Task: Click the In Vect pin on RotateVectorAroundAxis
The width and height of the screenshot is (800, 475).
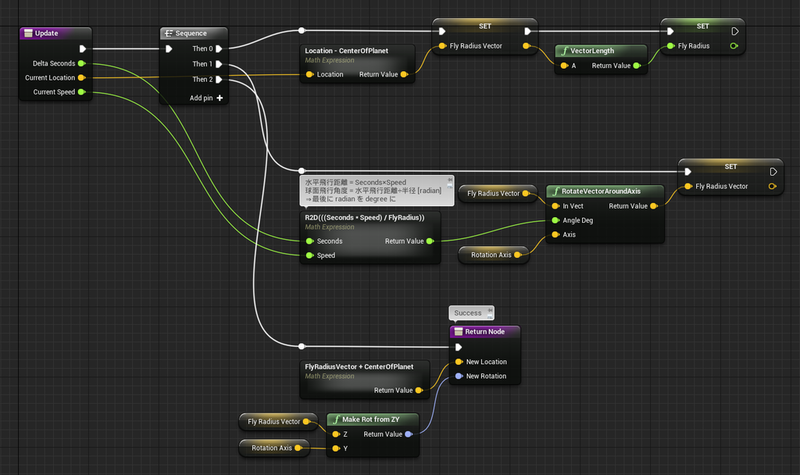Action: click(x=556, y=206)
